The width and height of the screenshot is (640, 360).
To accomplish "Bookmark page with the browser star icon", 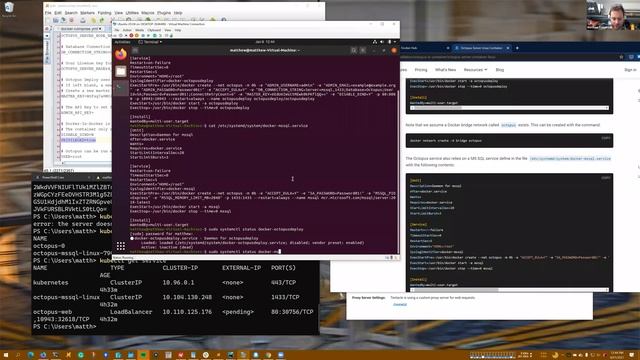I will click(x=621, y=57).
